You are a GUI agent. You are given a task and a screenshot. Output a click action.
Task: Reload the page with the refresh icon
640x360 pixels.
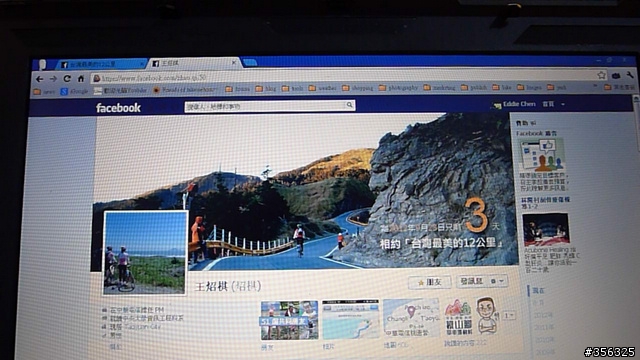coord(67,78)
